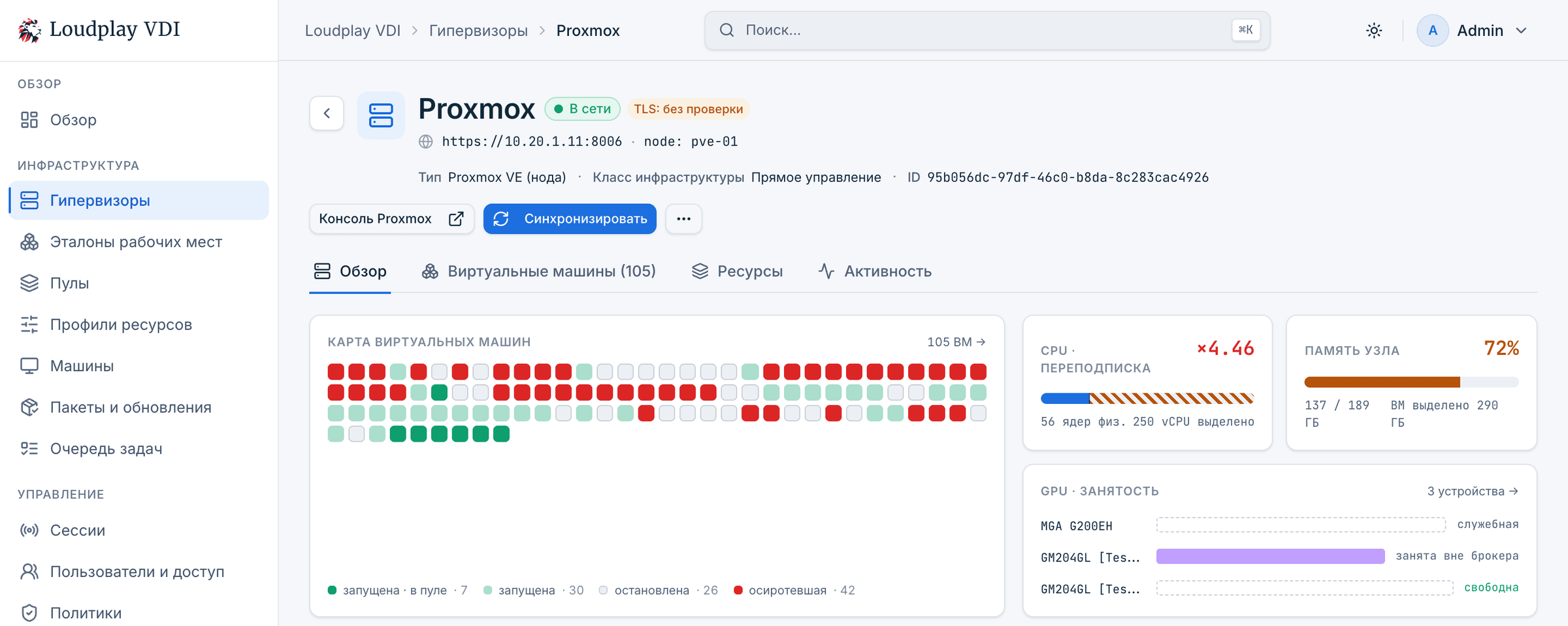Switch to Виртуальные машины (105) tab
Screen dimensions: 1568x626
coord(538,271)
